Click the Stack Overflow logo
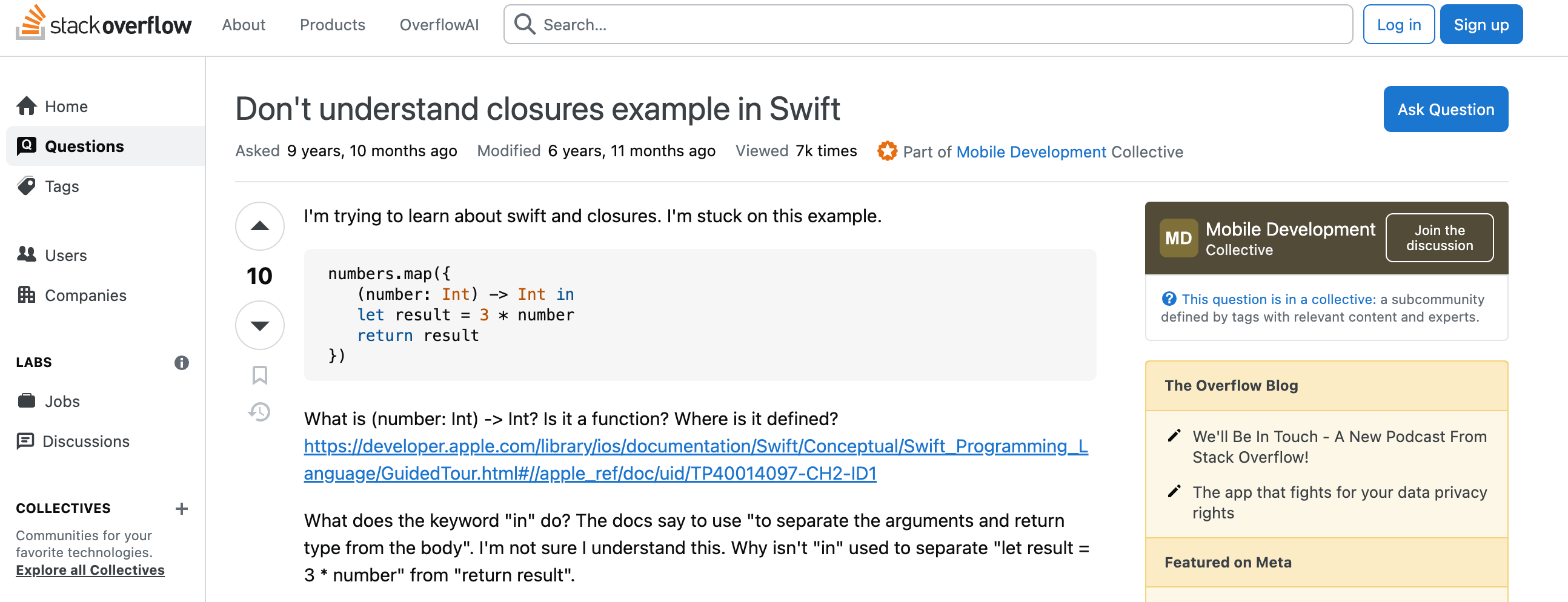Screen dimensions: 1568x602 pyautogui.click(x=104, y=23)
